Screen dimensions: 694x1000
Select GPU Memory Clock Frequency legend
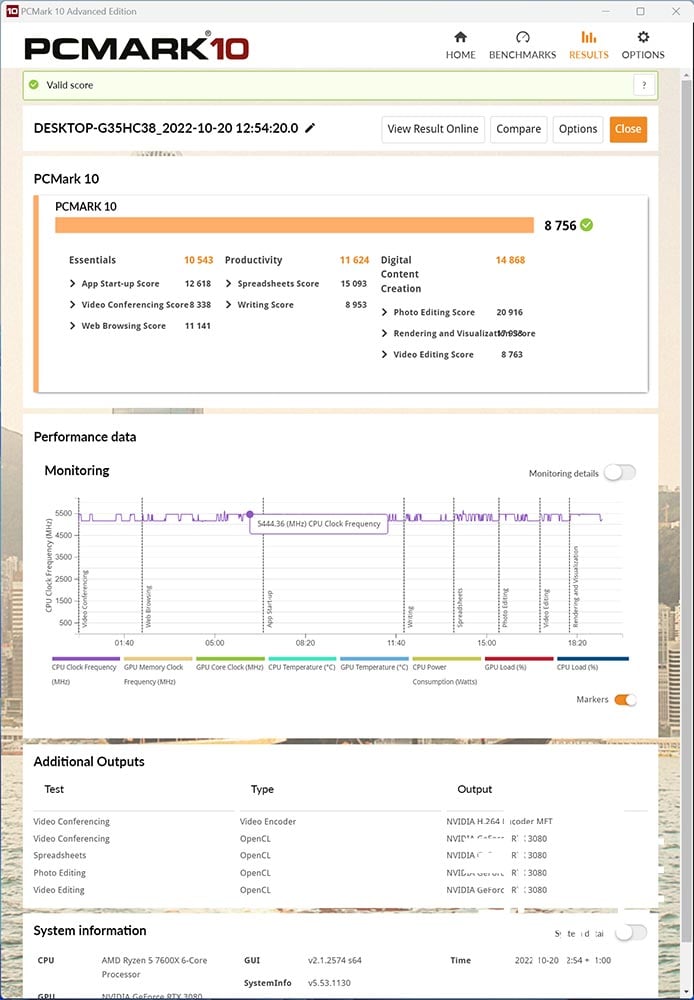point(158,670)
